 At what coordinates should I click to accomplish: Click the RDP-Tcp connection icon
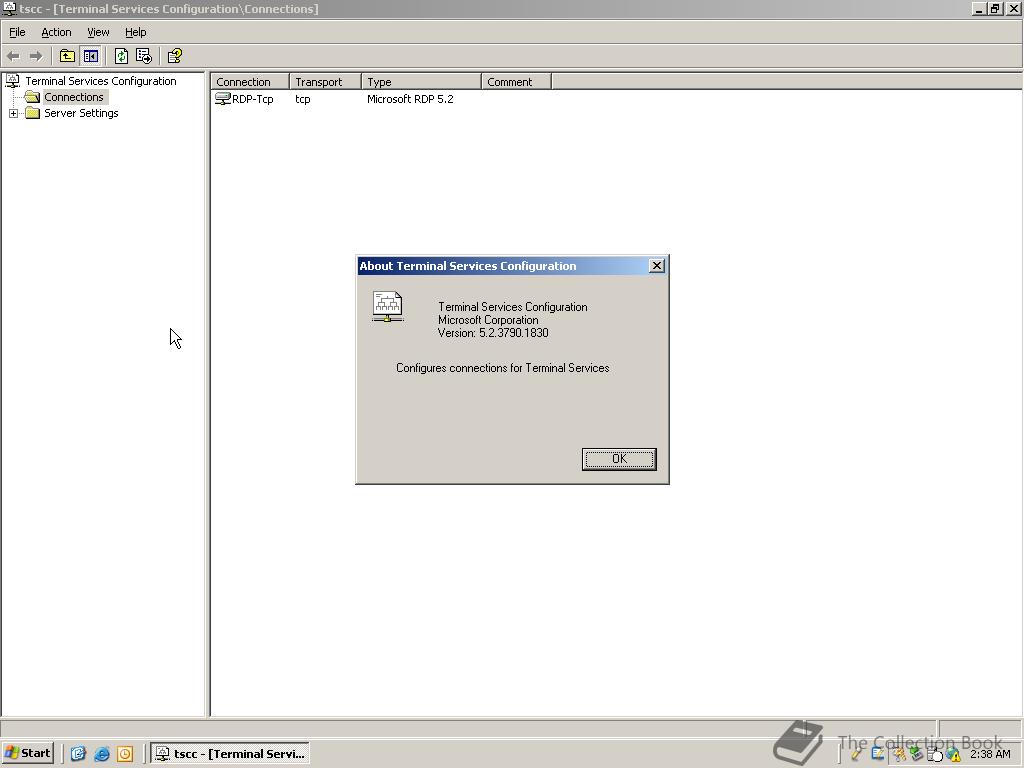point(223,99)
